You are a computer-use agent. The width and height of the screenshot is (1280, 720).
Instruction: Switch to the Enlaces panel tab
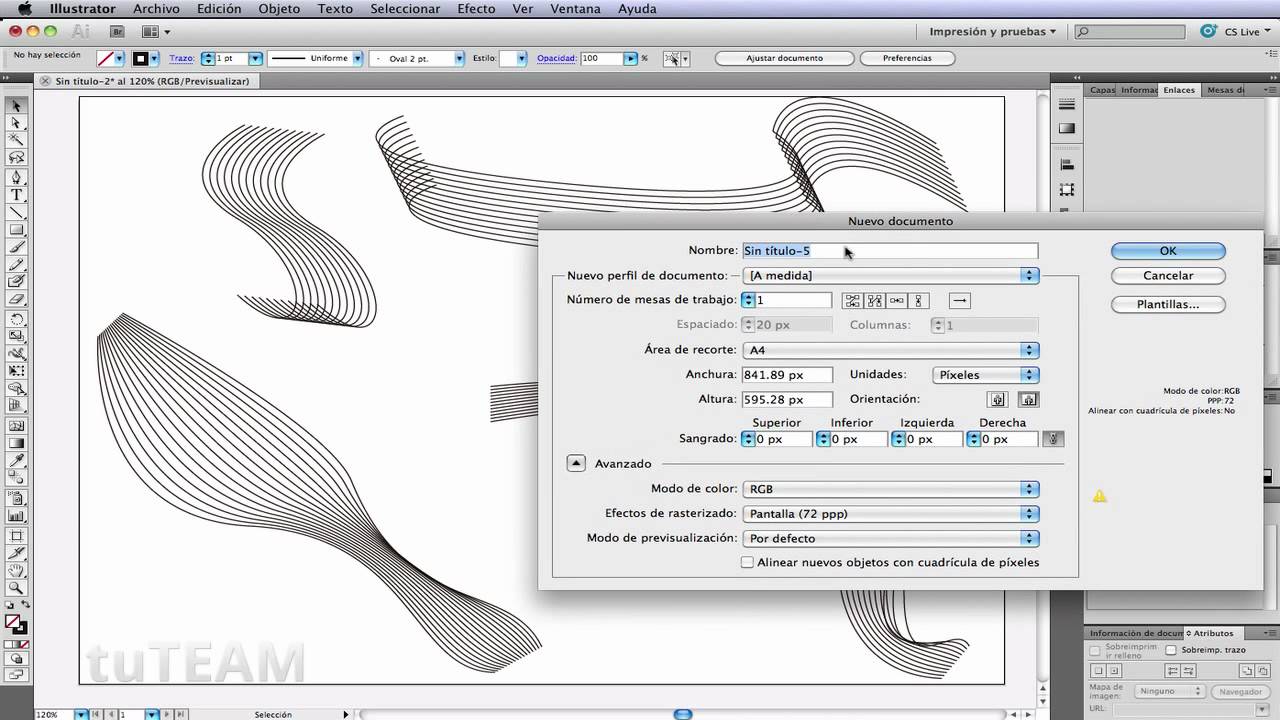[1179, 90]
